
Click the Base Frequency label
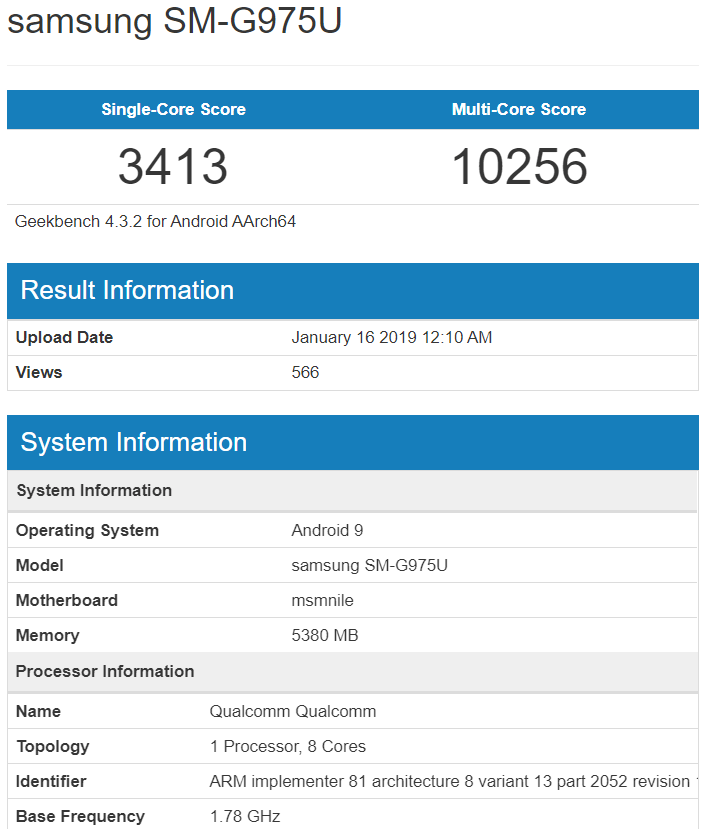80,816
